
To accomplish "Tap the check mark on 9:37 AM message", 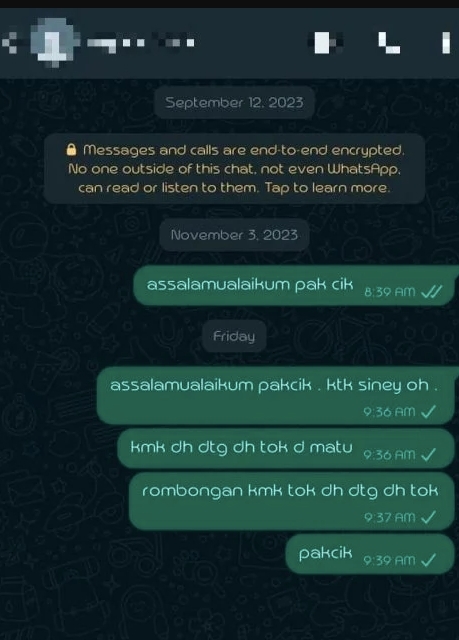I will (428, 517).
